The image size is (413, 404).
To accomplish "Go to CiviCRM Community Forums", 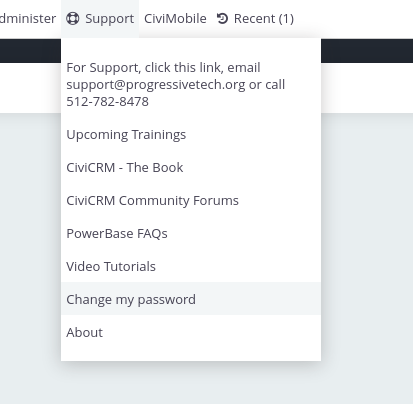I will click(191, 200).
